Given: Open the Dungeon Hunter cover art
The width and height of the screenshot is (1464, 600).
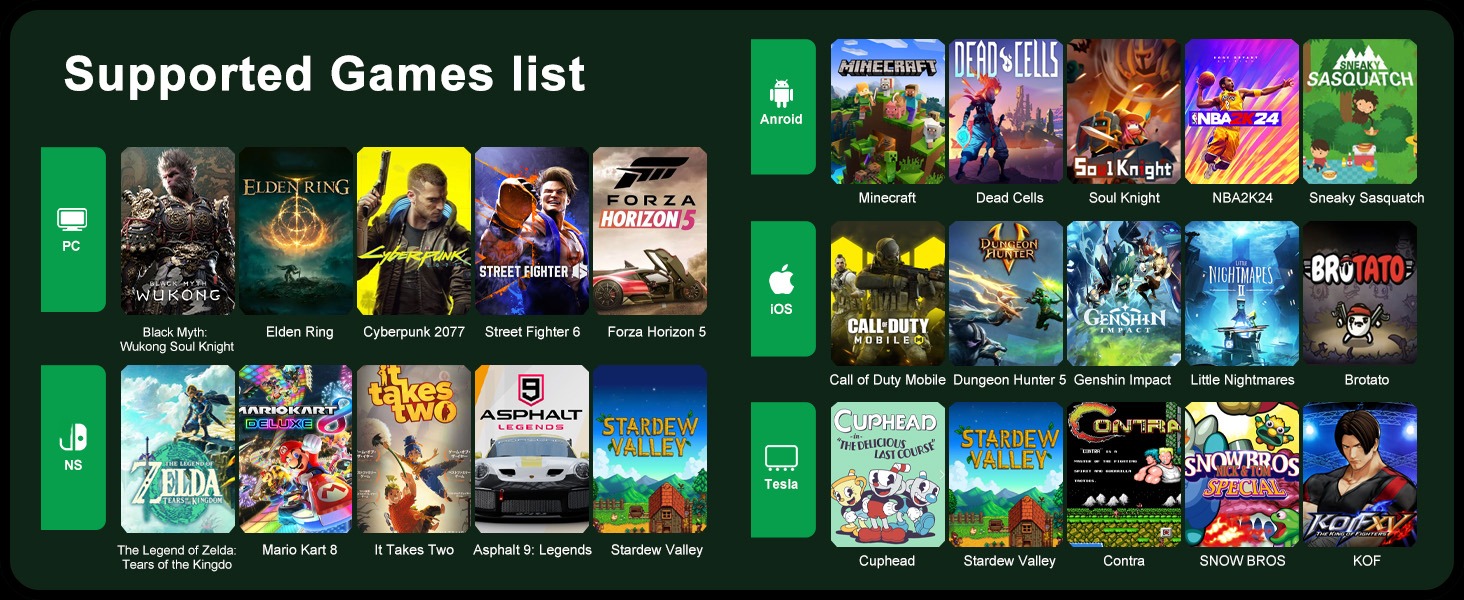Looking at the screenshot, I should [x=1006, y=293].
